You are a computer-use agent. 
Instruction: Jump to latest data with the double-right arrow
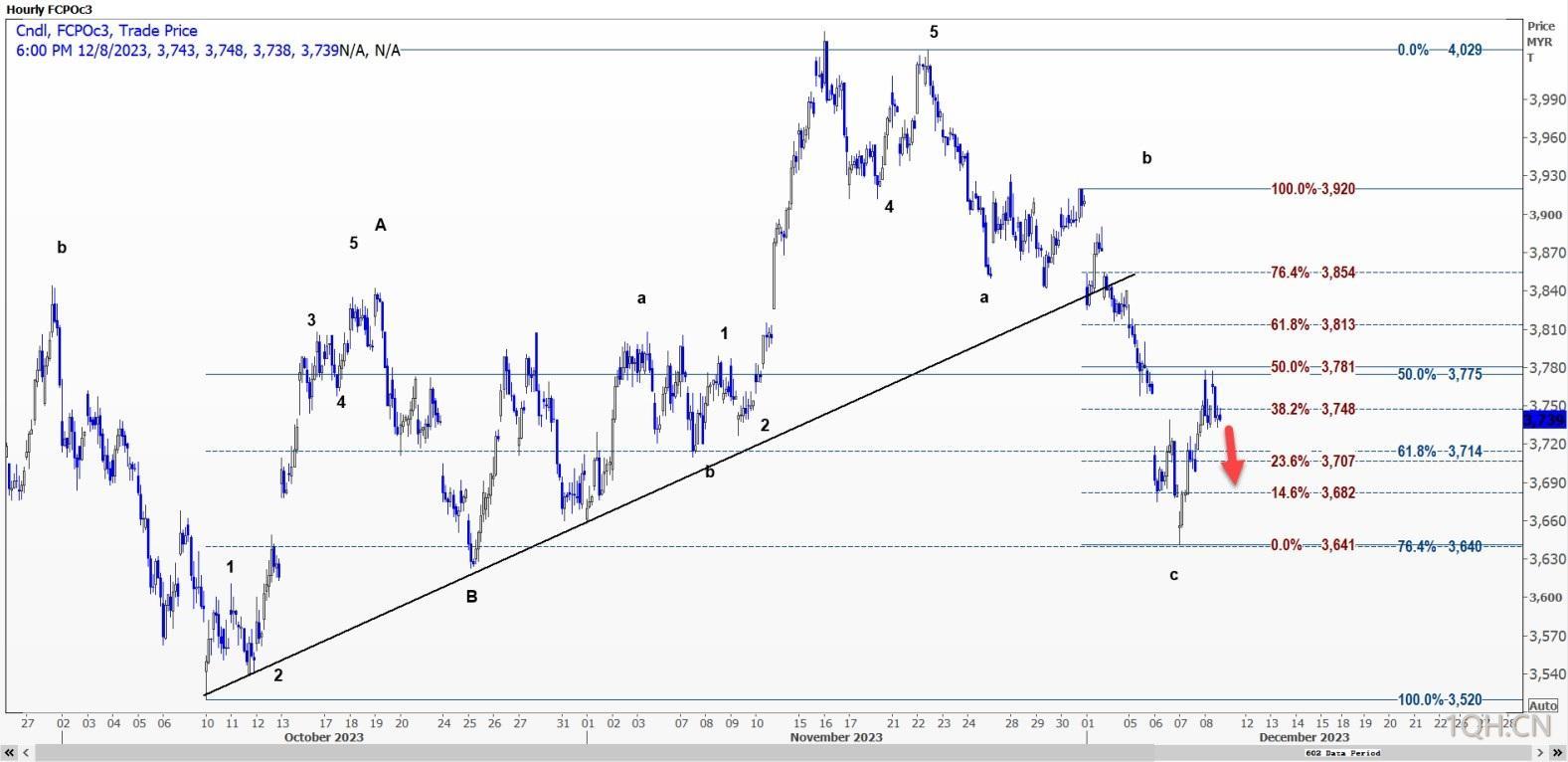(x=1557, y=753)
